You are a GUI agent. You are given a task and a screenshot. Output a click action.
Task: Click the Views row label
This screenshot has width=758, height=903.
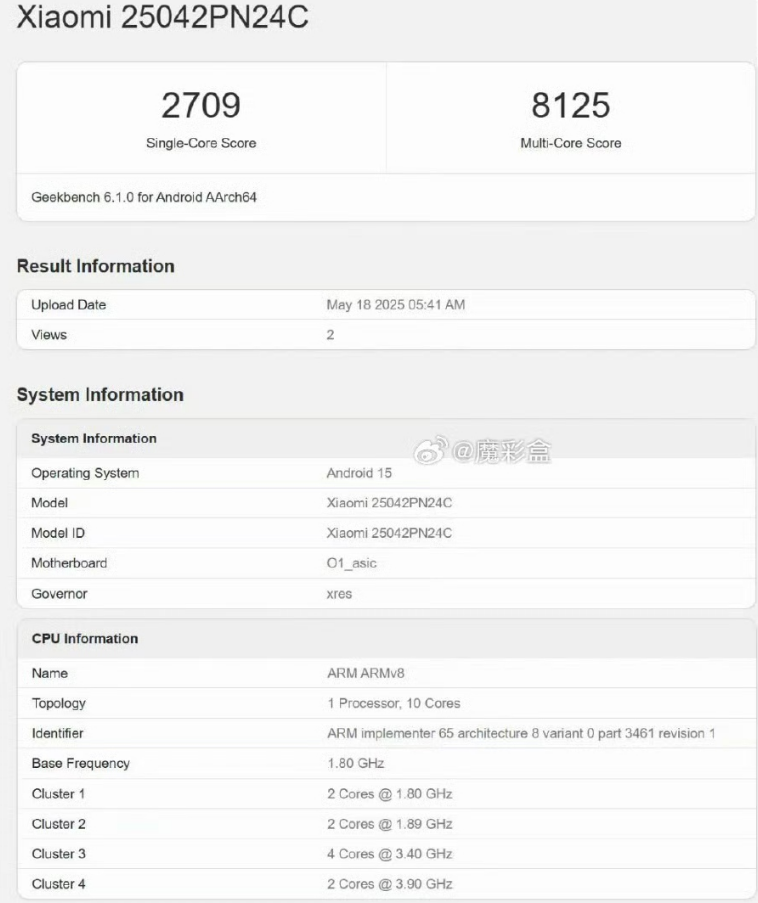click(49, 335)
